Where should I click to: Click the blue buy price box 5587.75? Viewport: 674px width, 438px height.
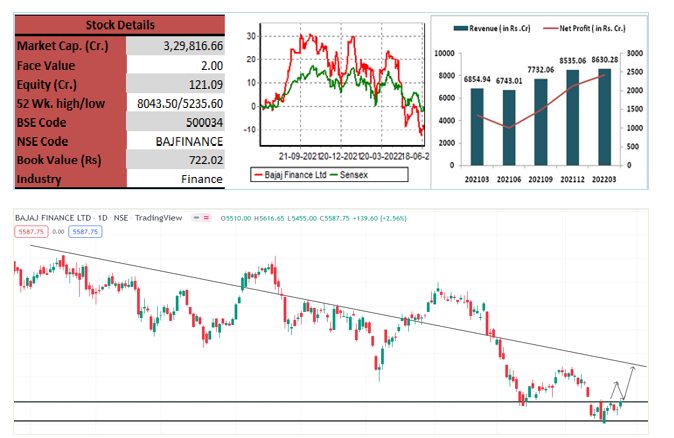[85, 232]
